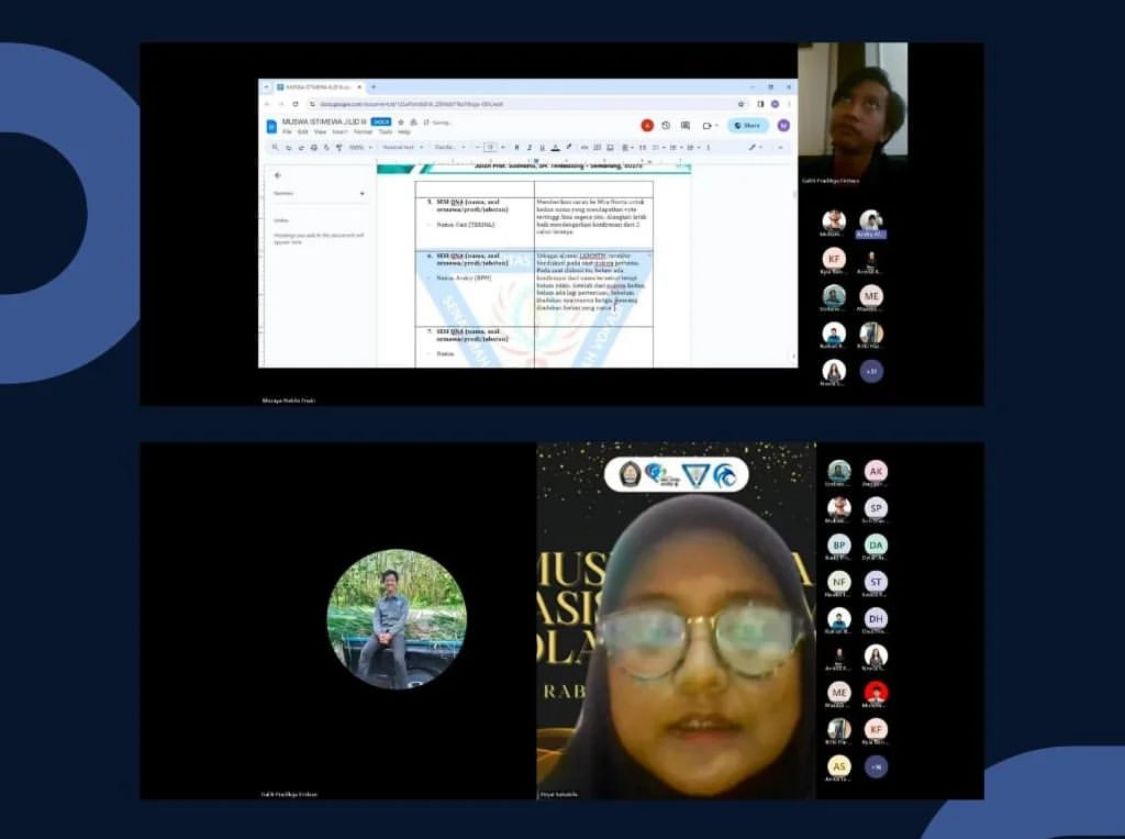1125x839 pixels.
Task: Click the back arrow in outline panel
Action: point(278,175)
